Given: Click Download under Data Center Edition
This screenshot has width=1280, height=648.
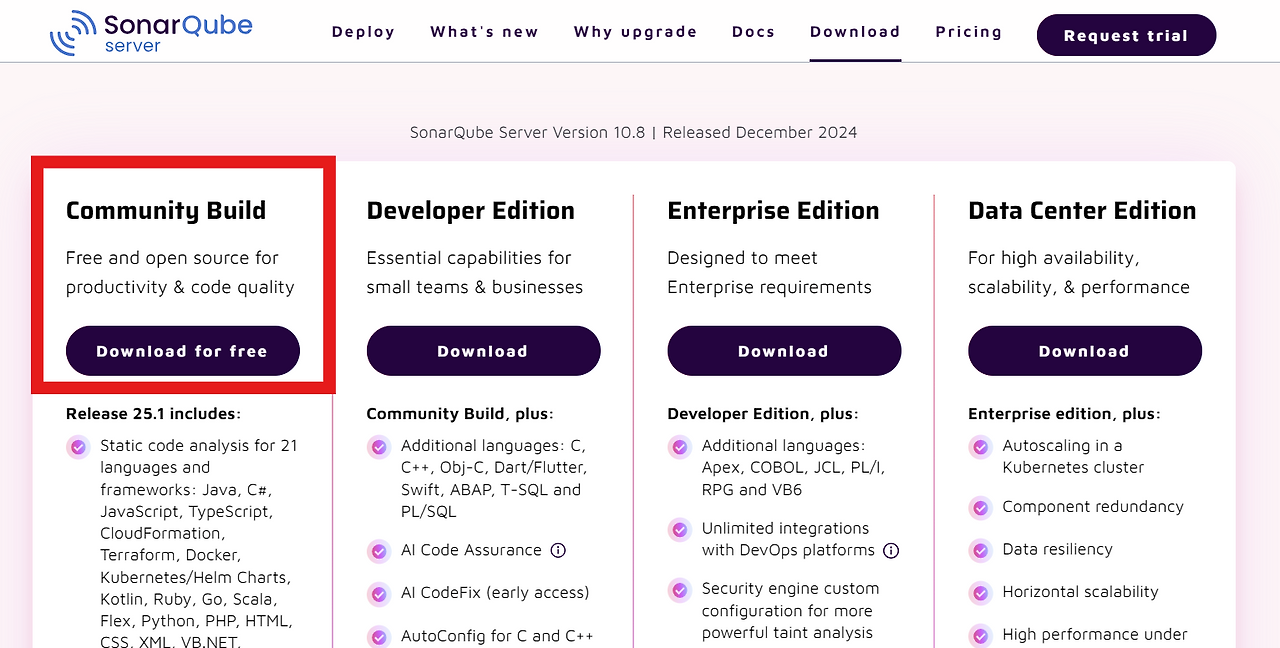Looking at the screenshot, I should pos(1084,351).
